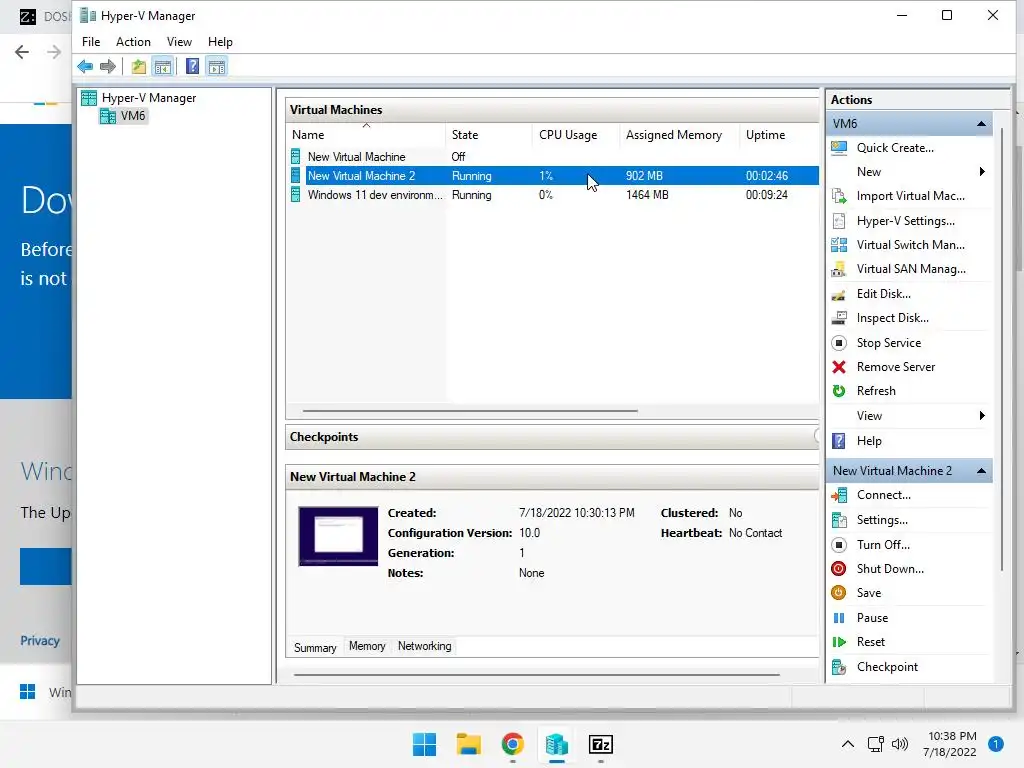Image resolution: width=1024 pixels, height=768 pixels.
Task: Click the green Refresh action
Action: pyautogui.click(x=876, y=391)
